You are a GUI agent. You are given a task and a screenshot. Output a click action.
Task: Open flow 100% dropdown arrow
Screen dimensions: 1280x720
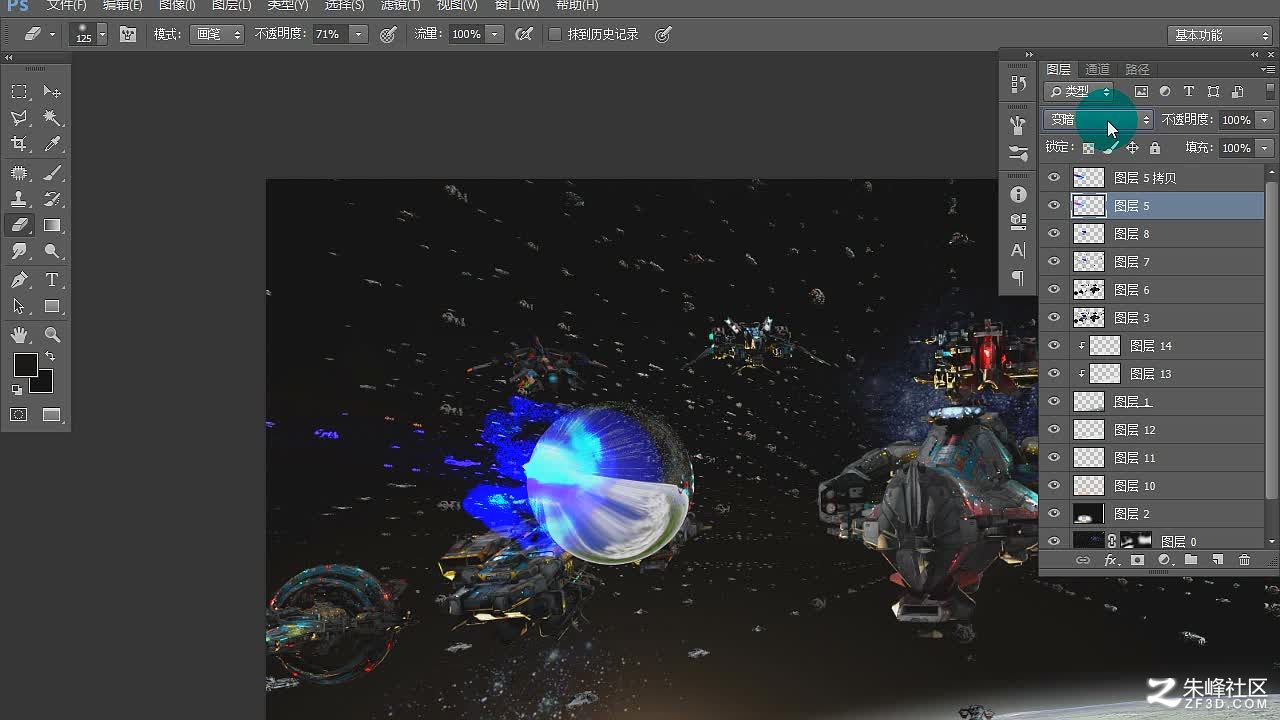point(494,34)
